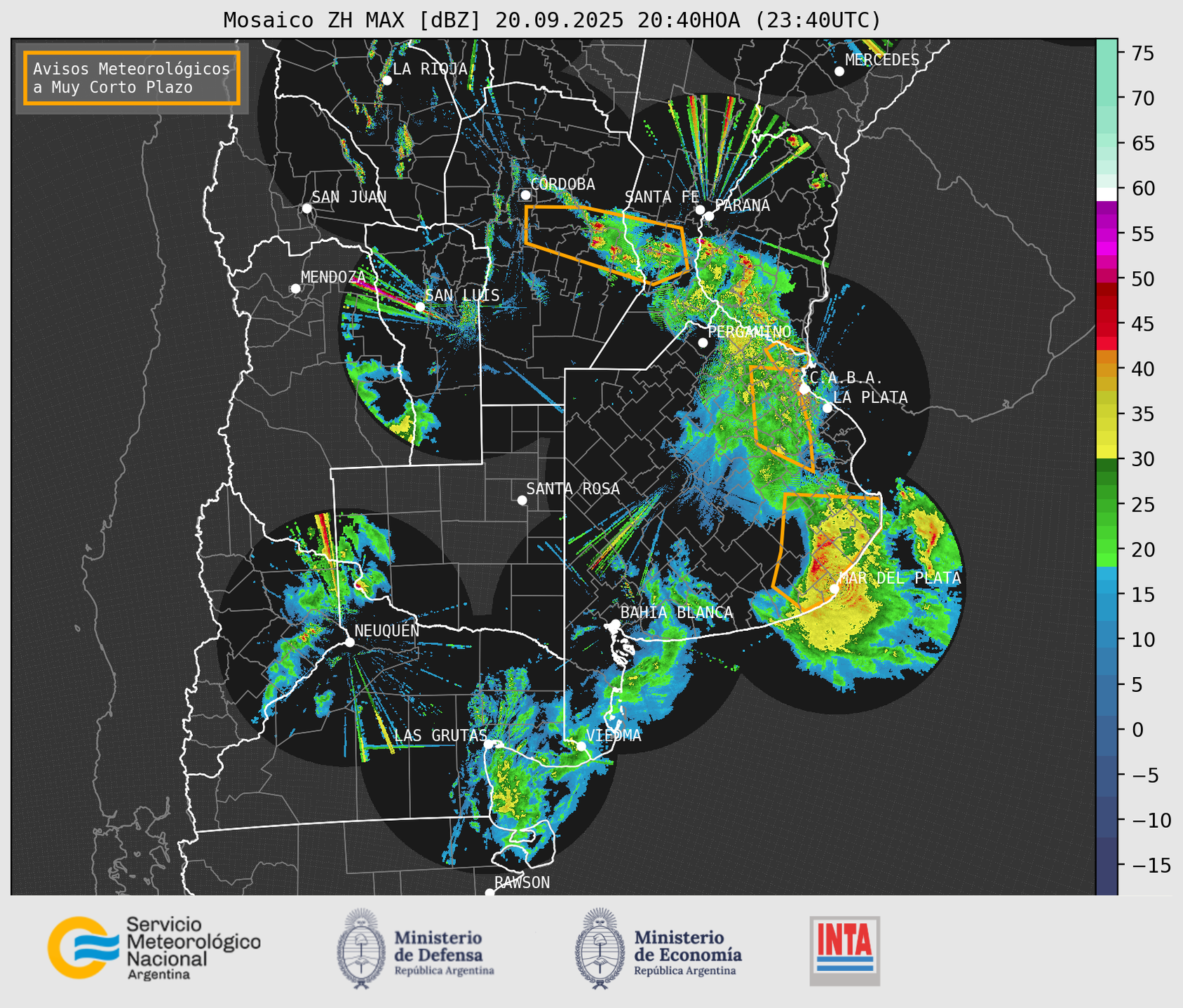The height and width of the screenshot is (1008, 1183).
Task: Click the MERCEDES city marker
Action: [x=839, y=71]
